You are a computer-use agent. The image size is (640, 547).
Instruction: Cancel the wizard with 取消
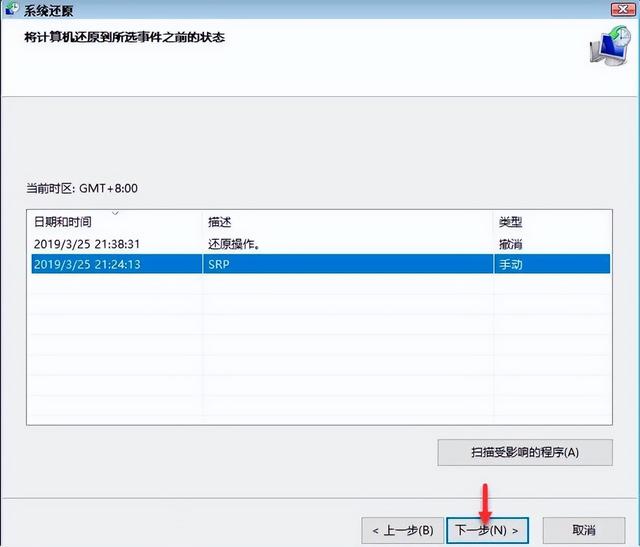click(584, 530)
